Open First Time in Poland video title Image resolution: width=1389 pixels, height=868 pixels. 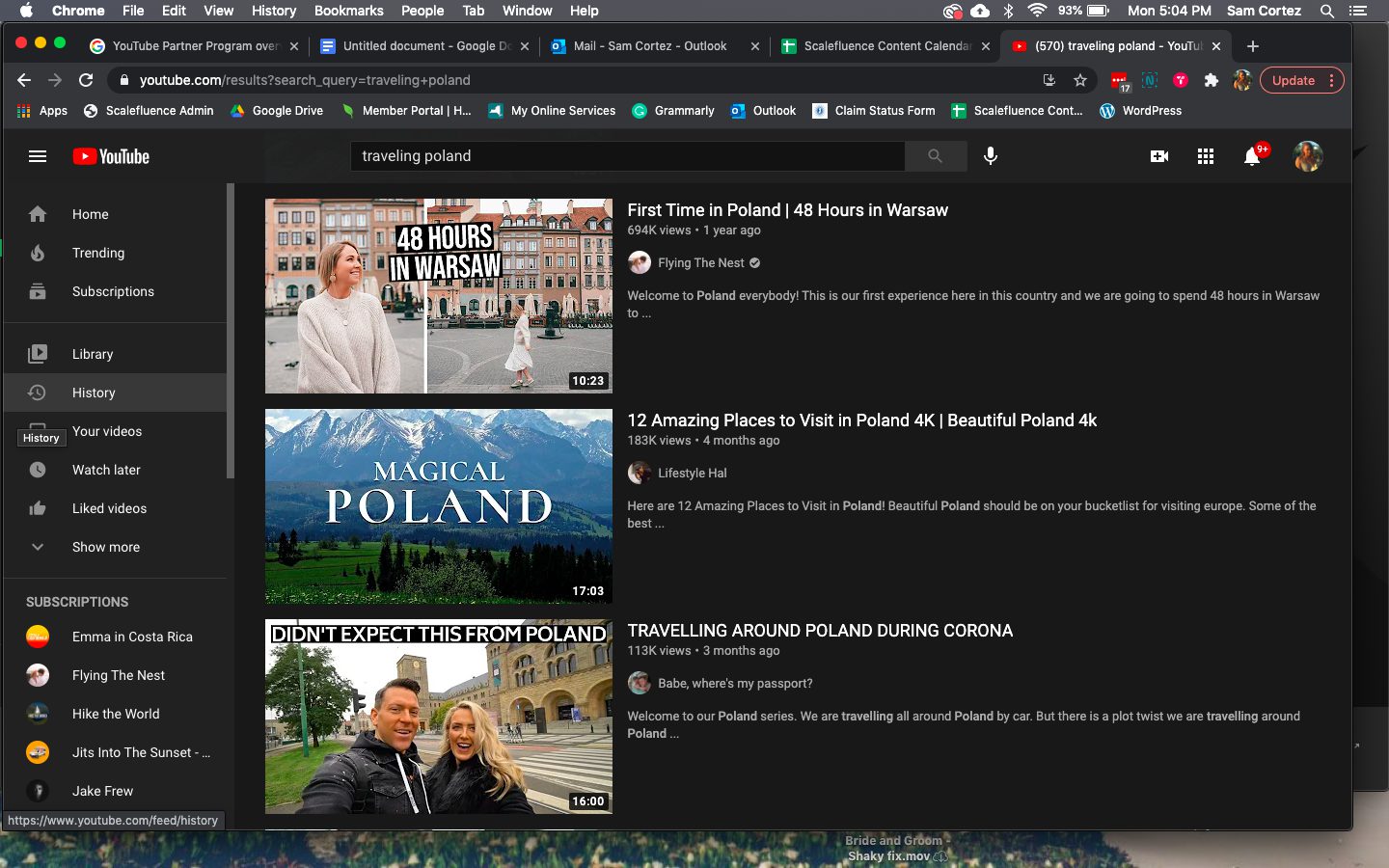(x=788, y=210)
